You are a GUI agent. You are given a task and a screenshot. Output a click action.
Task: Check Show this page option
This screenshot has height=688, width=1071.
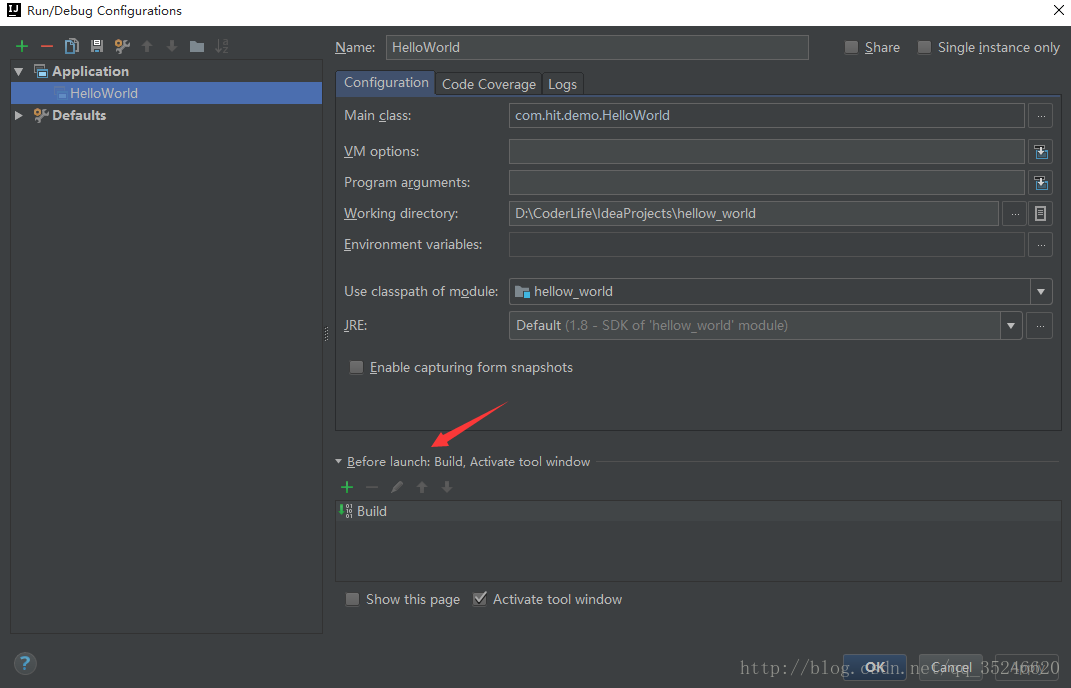click(352, 599)
